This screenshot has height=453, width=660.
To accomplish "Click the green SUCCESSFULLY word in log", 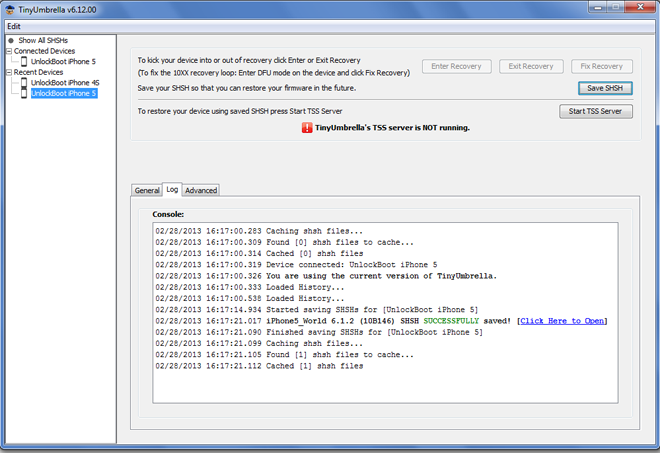I will pyautogui.click(x=451, y=321).
